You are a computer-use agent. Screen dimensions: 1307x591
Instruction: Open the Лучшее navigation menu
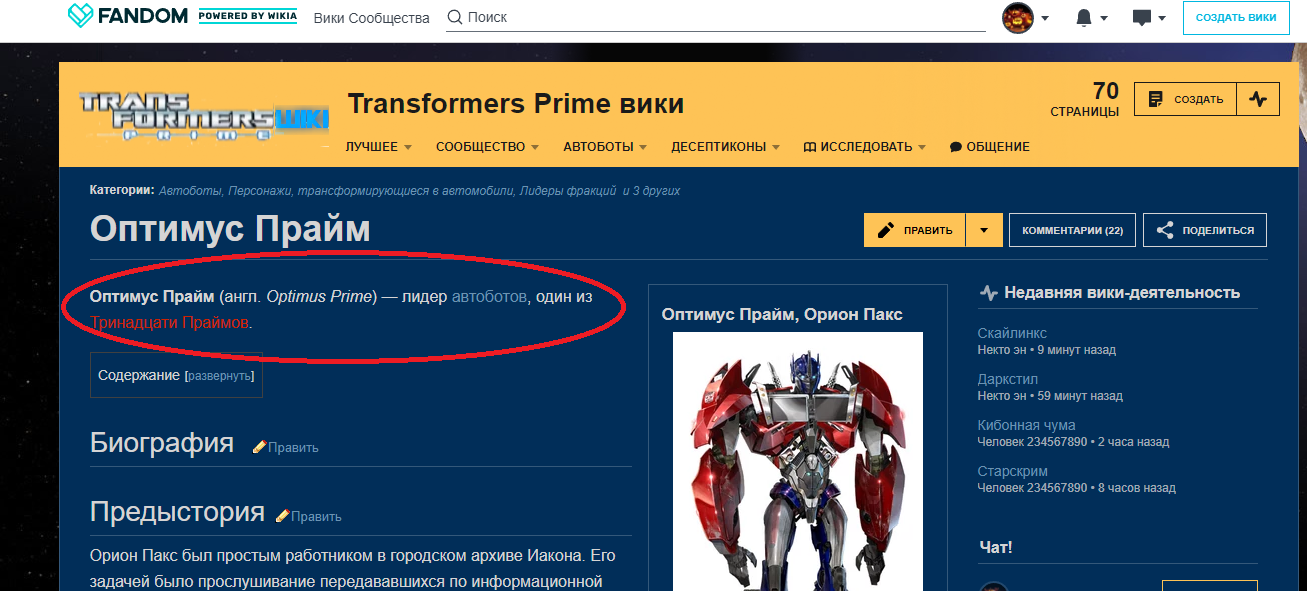pyautogui.click(x=379, y=147)
